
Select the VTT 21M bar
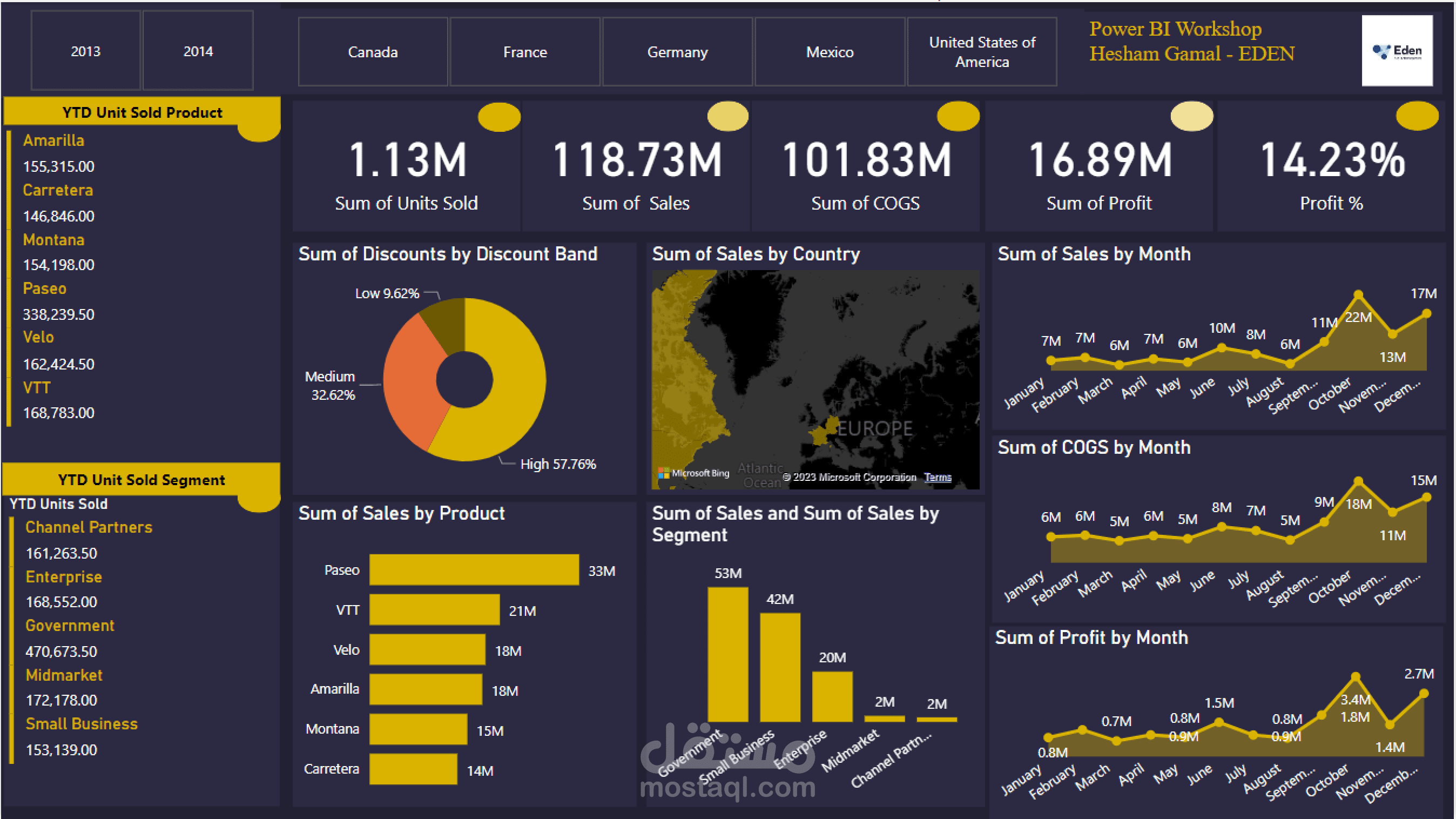435,610
